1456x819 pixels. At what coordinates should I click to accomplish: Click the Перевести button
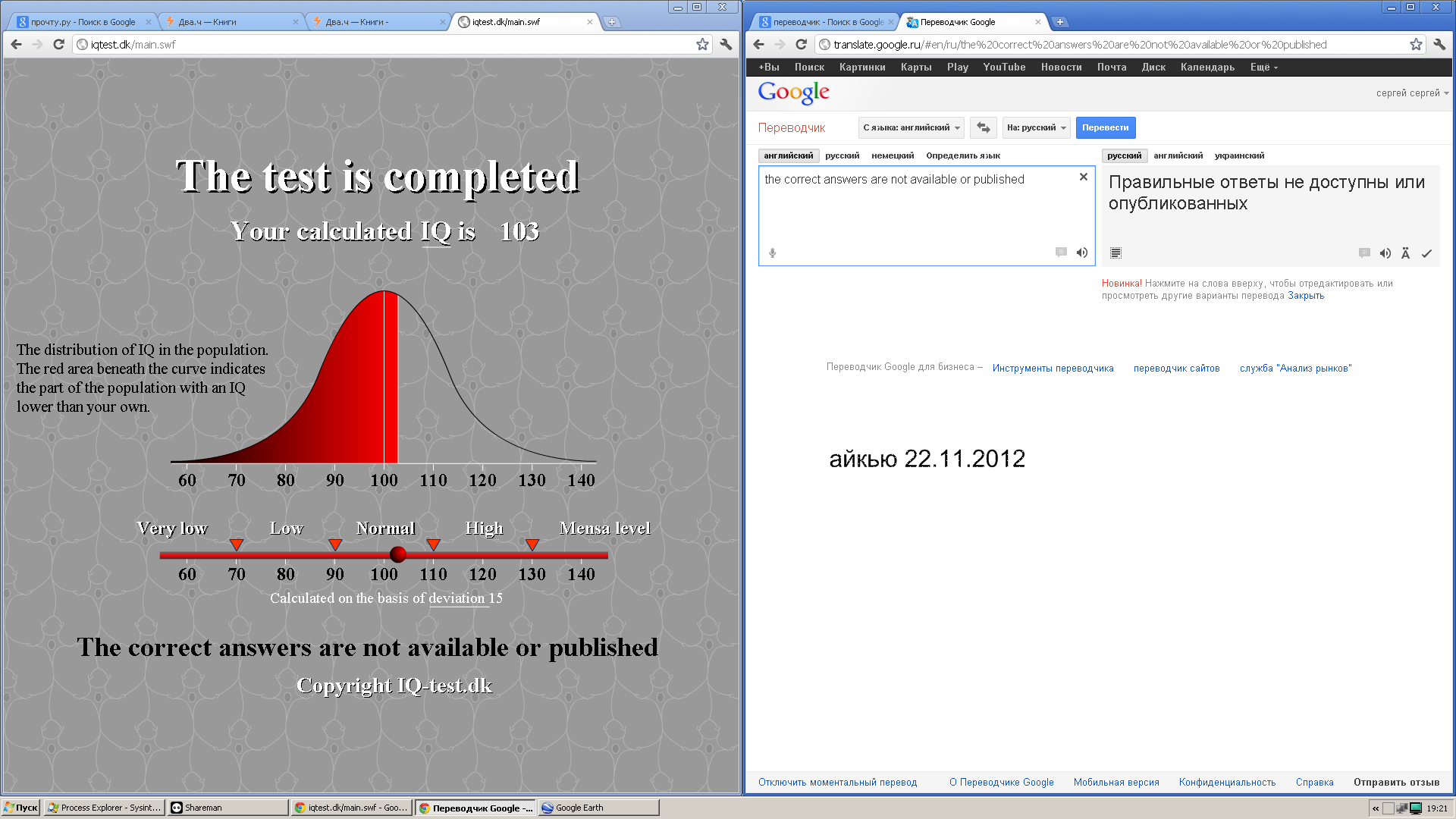pos(1105,127)
